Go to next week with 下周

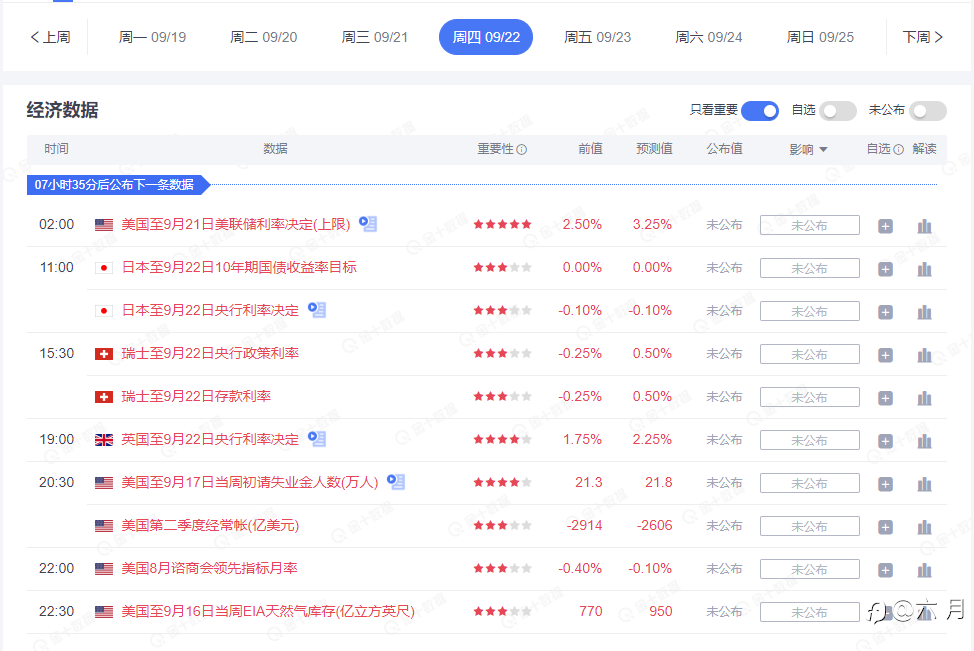tap(922, 37)
